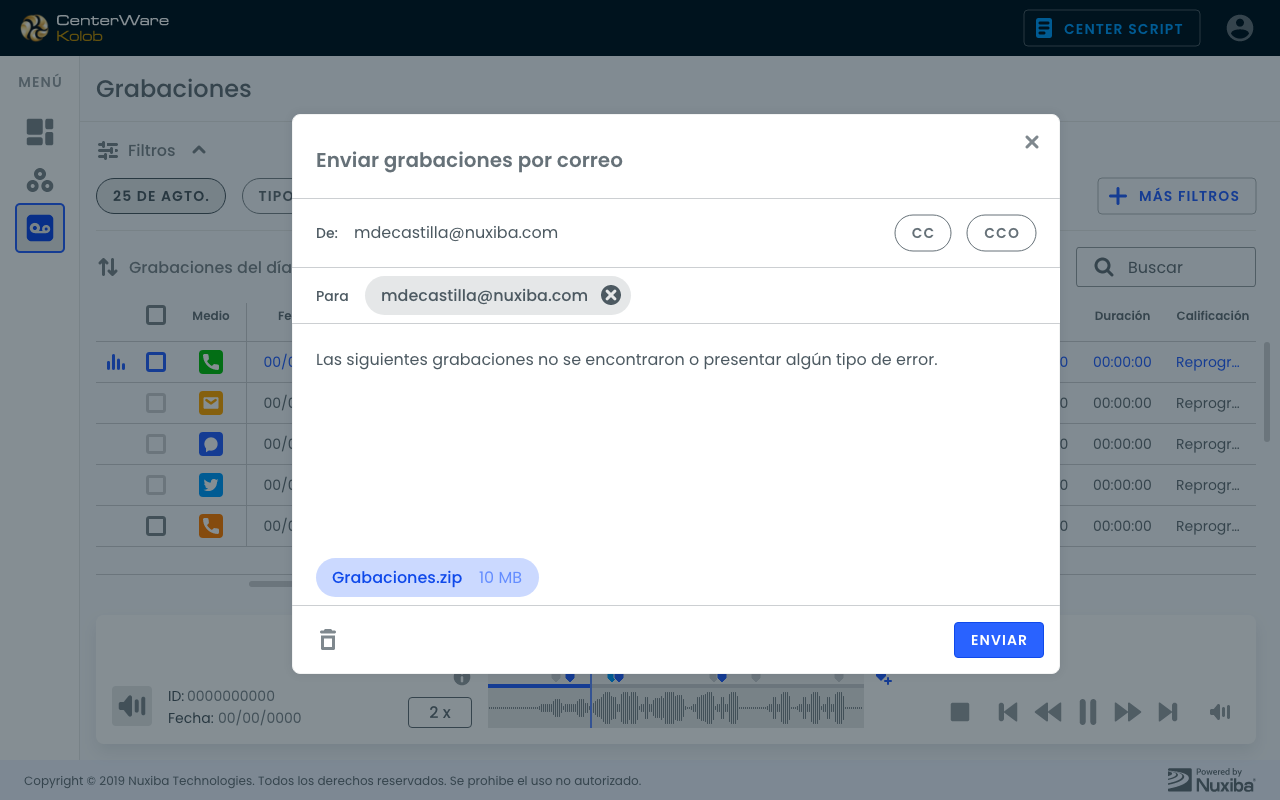Viewport: 1280px width, 800px height.
Task: Check the orange phone row checkbox
Action: click(156, 526)
